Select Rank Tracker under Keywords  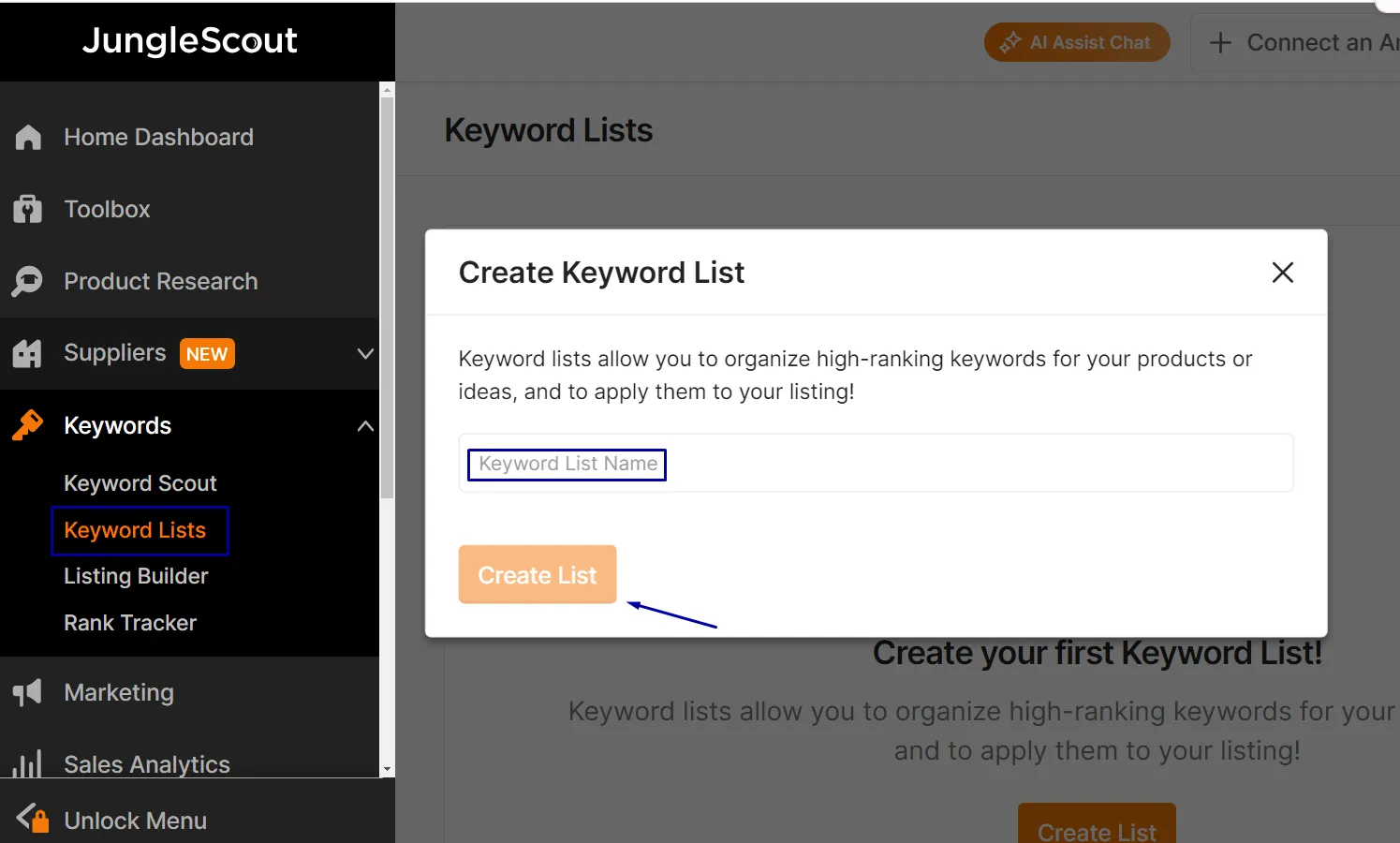pos(130,623)
